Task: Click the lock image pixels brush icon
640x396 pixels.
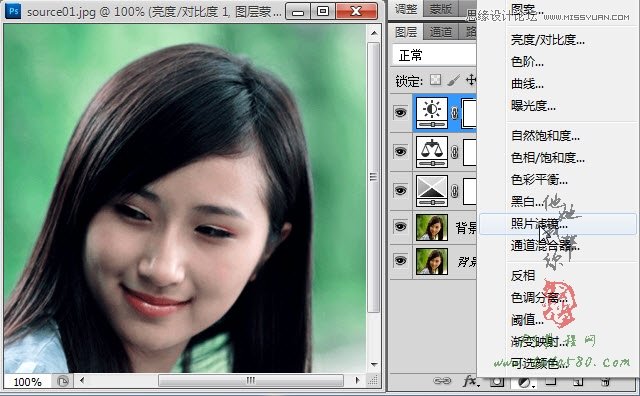Action: point(453,80)
